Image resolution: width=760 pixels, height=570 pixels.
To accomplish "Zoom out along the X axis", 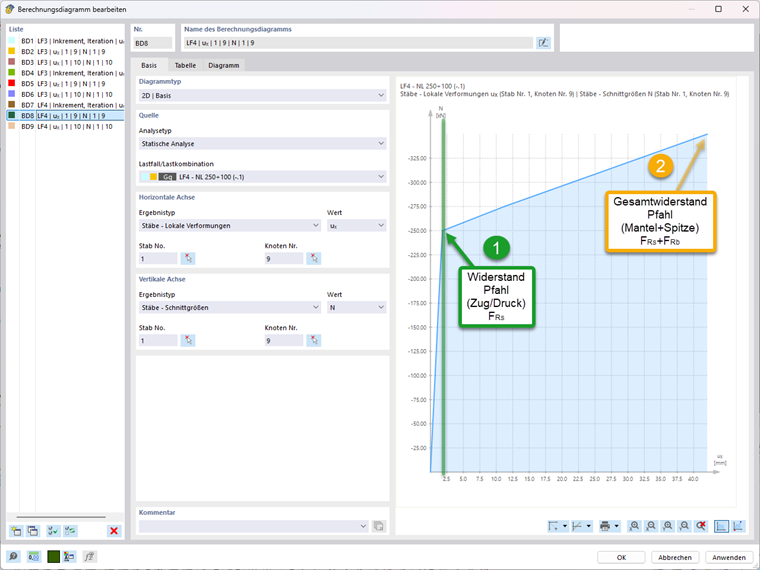I will 651,526.
